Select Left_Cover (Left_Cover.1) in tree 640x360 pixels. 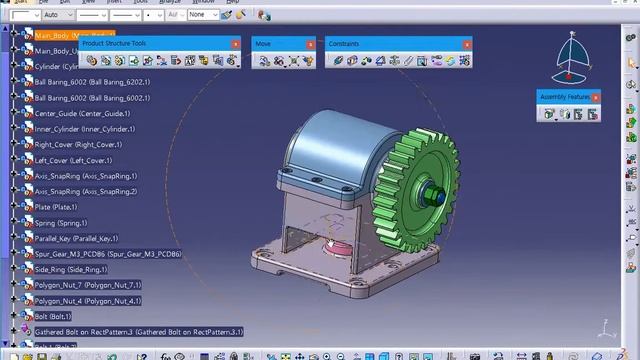pyautogui.click(x=73, y=160)
